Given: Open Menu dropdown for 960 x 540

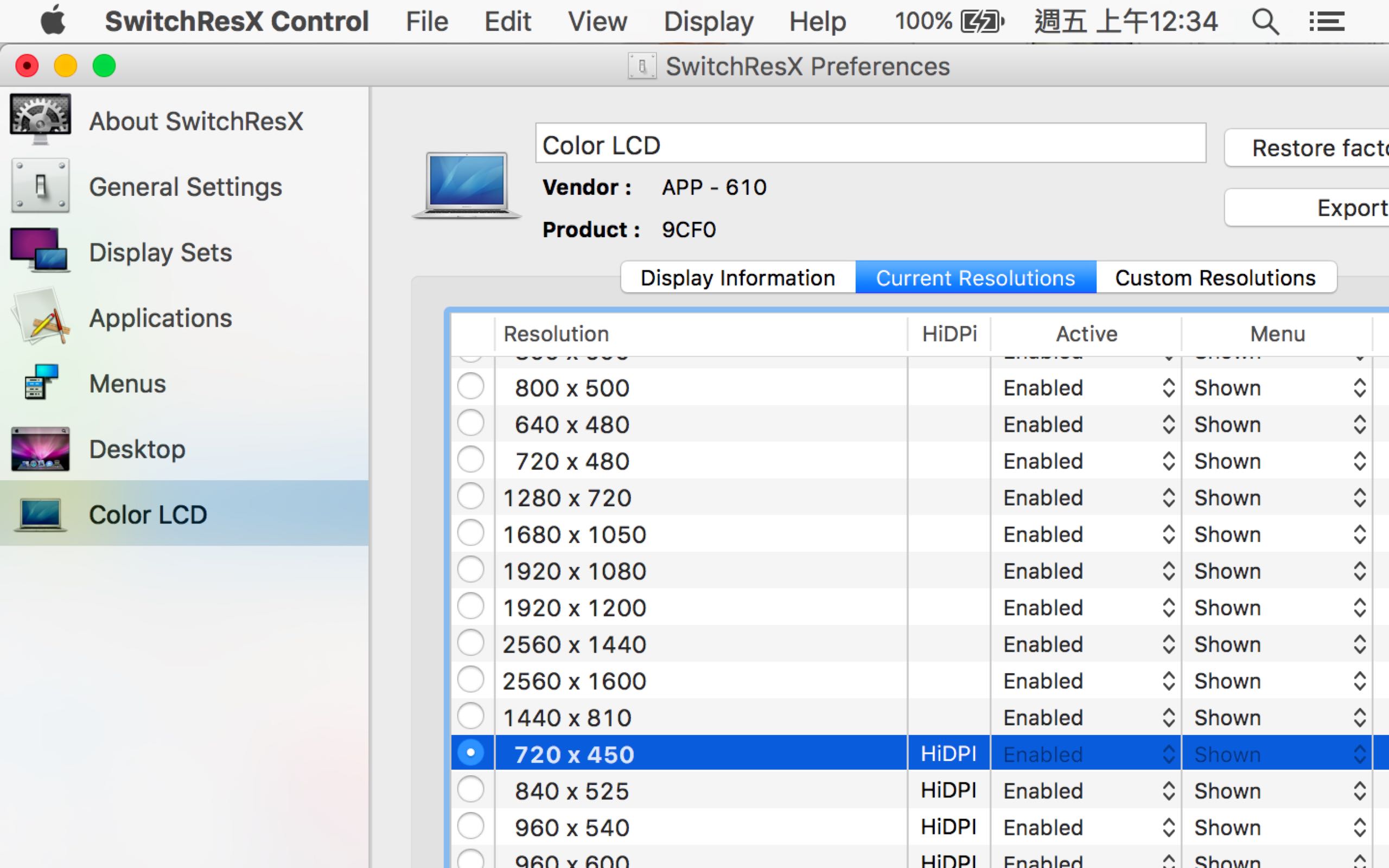Looking at the screenshot, I should [1278, 828].
